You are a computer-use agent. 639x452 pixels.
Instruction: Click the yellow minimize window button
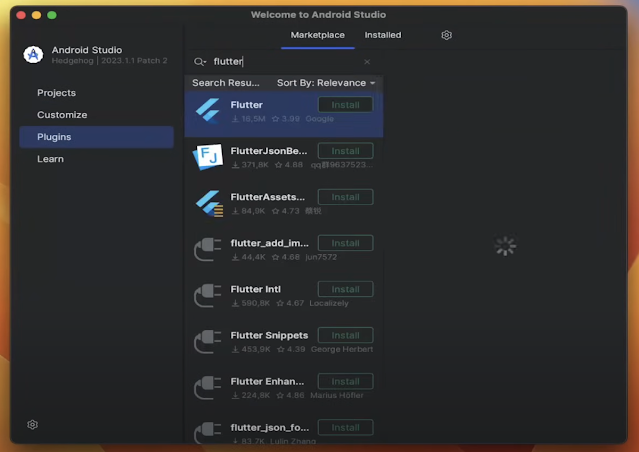coord(36,15)
